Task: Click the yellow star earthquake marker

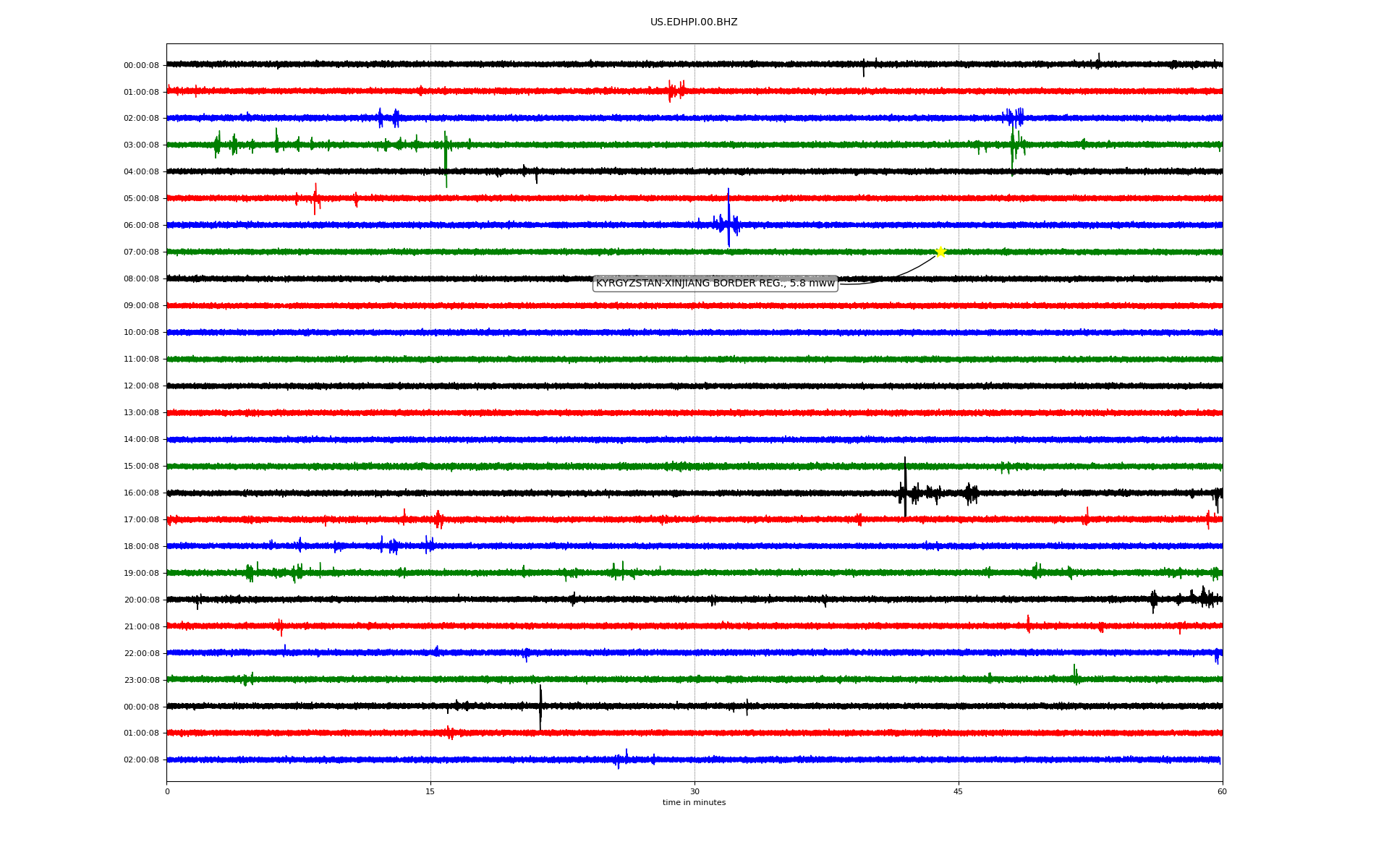Action: pyautogui.click(x=940, y=252)
